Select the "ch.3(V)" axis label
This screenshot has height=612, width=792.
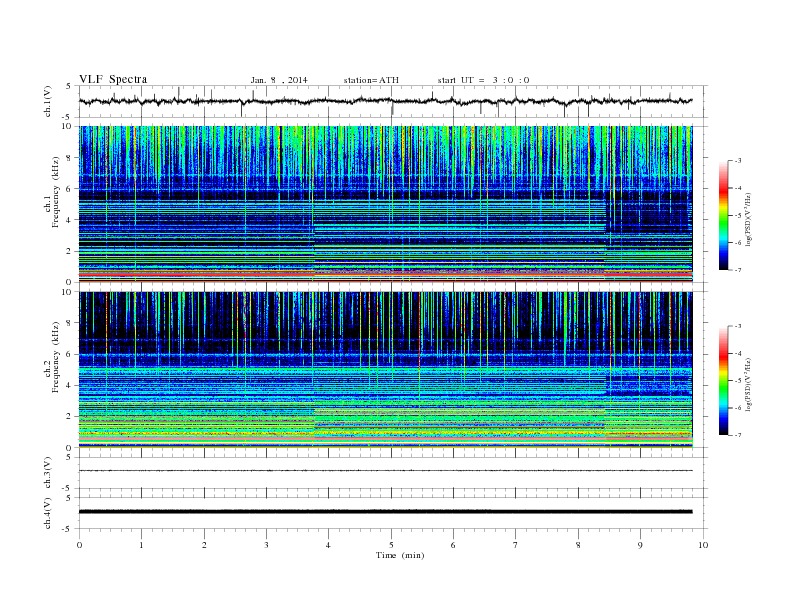coord(48,473)
